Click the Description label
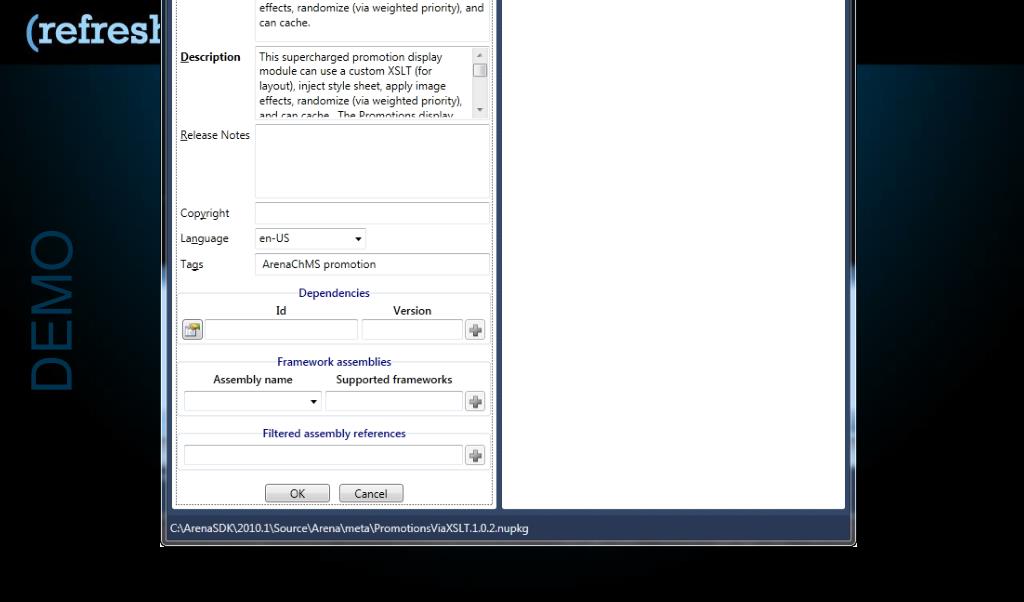The width and height of the screenshot is (1024, 602). 210,57
